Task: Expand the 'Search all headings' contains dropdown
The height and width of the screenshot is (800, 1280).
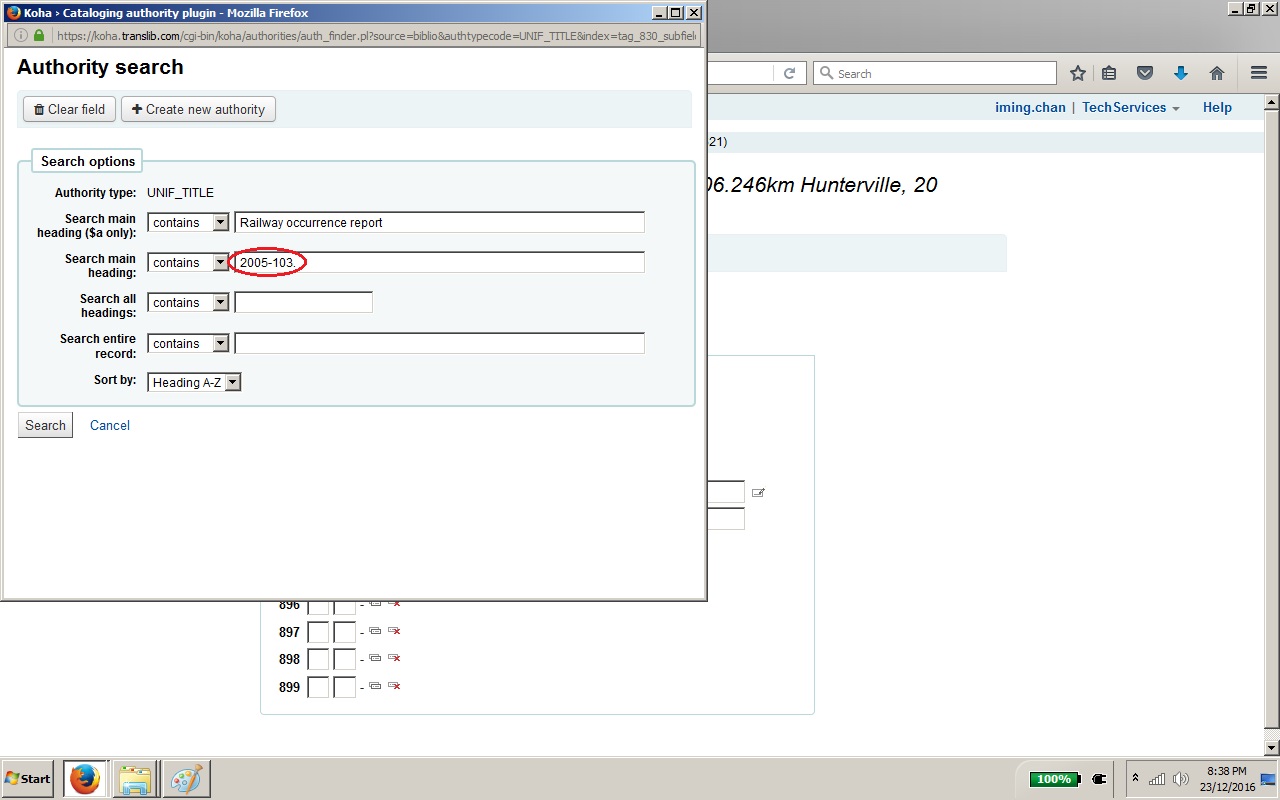Action: [188, 302]
